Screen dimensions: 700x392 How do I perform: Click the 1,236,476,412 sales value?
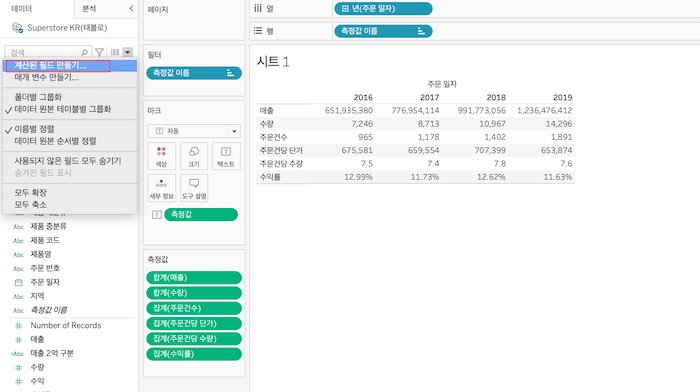545,110
